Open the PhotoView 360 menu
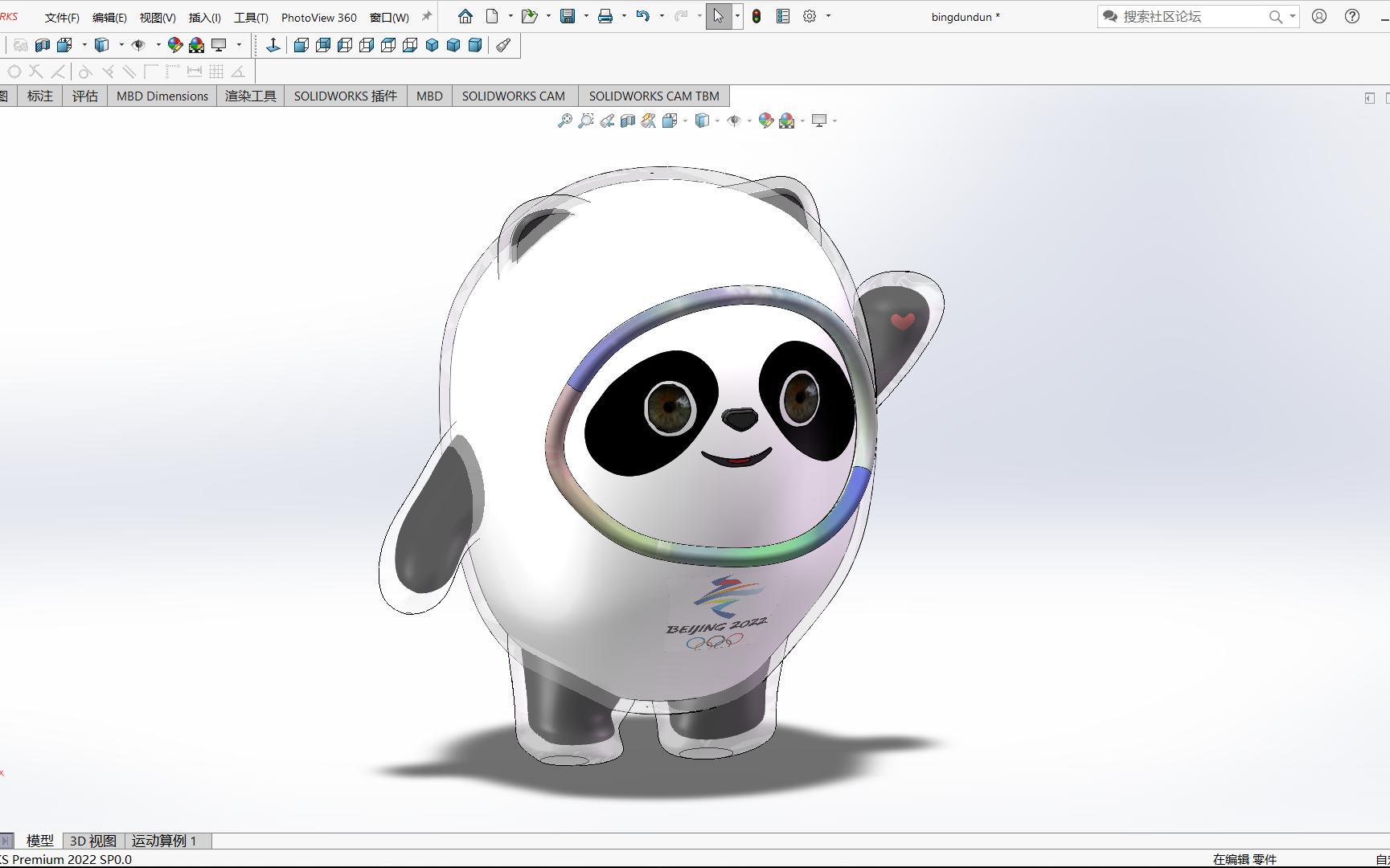Viewport: 1390px width, 868px height. pyautogui.click(x=319, y=17)
